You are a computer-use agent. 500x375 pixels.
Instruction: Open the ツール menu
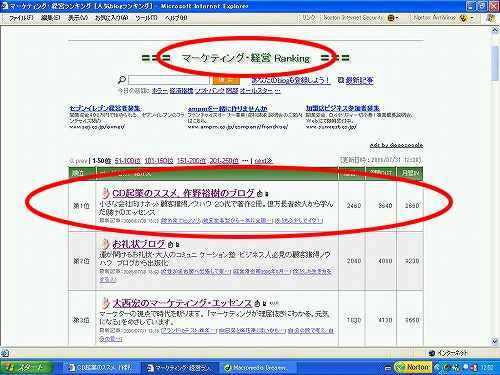pos(146,18)
